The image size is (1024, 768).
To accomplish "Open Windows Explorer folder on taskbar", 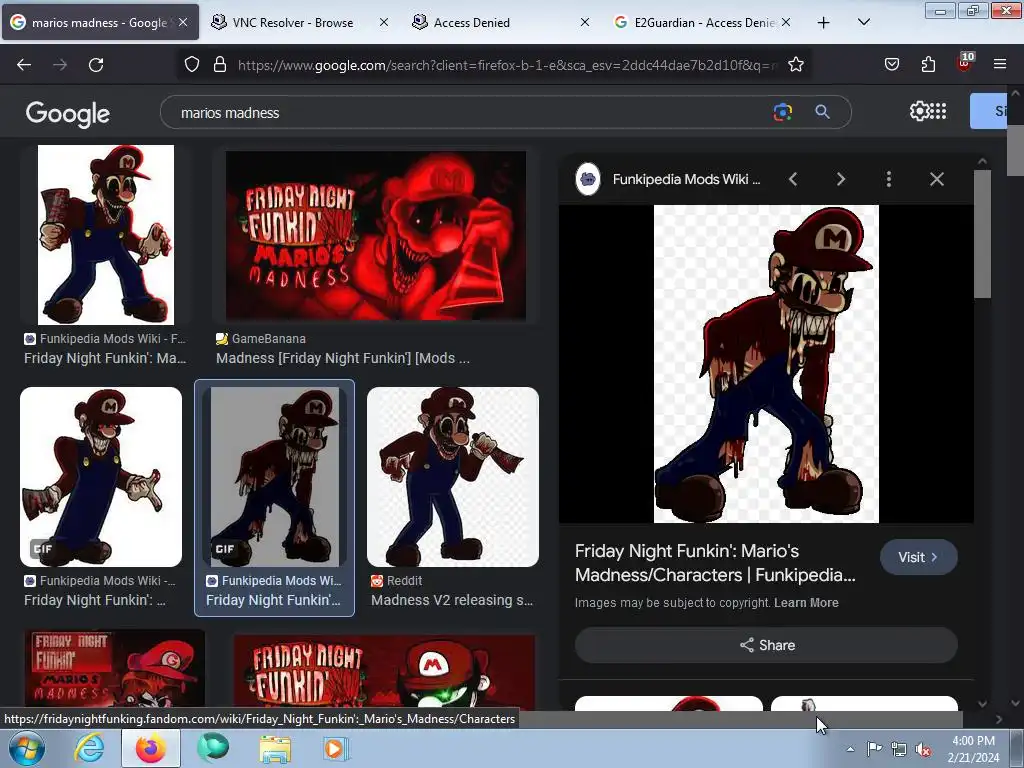I will (275, 748).
